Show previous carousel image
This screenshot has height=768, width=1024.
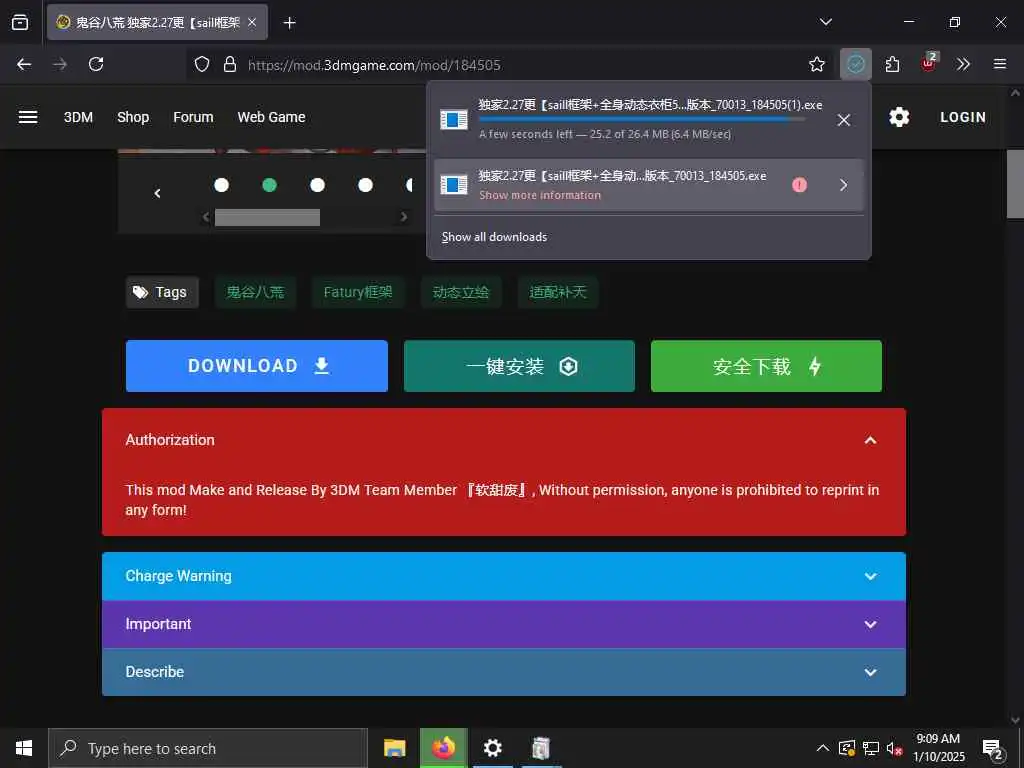157,193
